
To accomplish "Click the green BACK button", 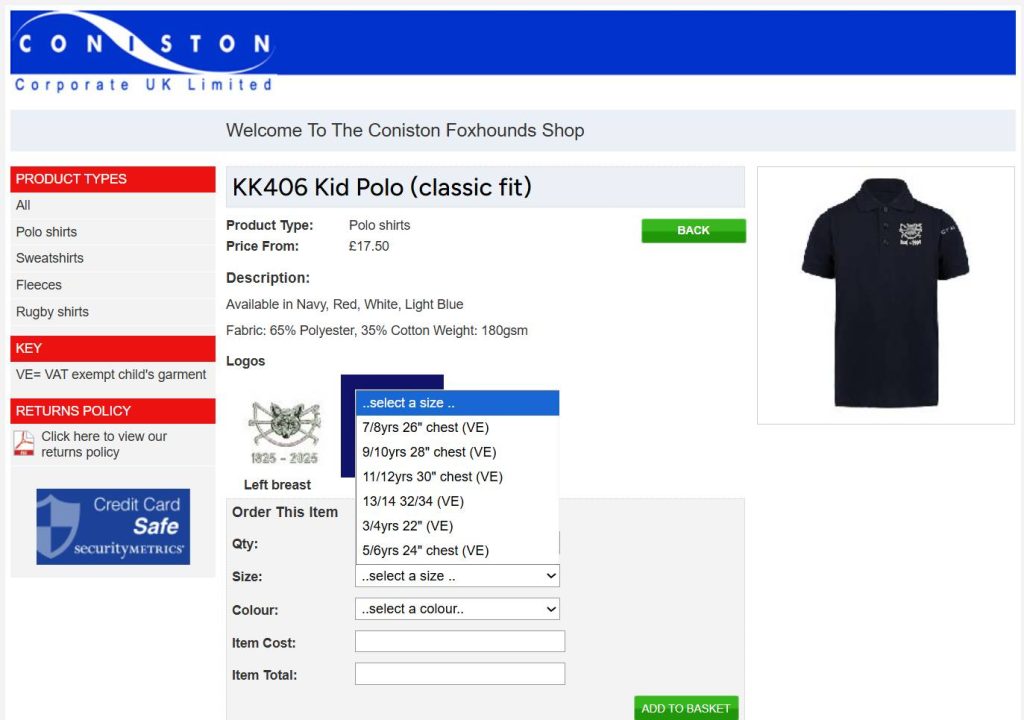I will [694, 231].
